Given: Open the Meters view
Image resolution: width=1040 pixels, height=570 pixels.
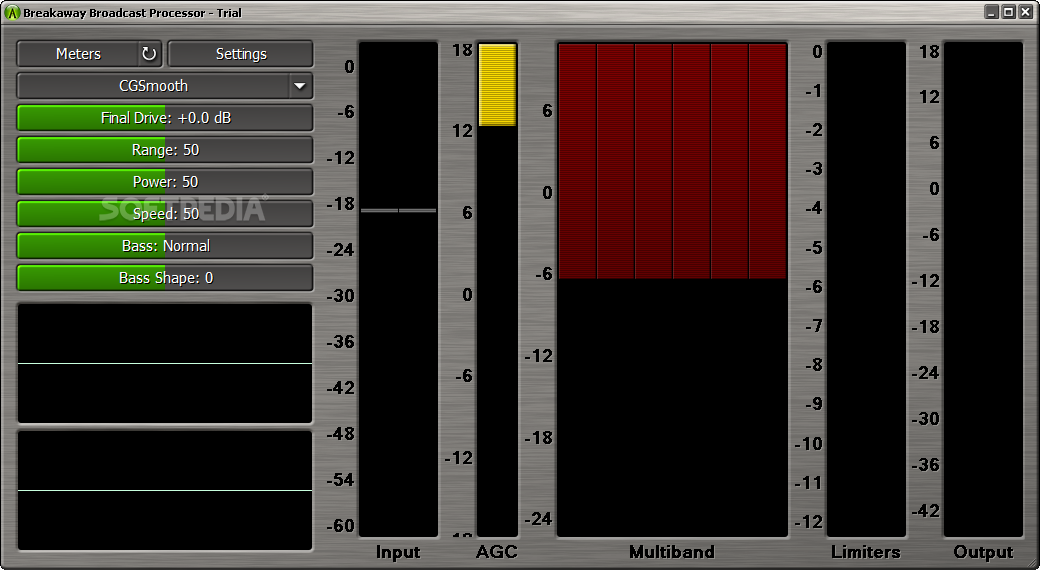Looking at the screenshot, I should [x=78, y=54].
